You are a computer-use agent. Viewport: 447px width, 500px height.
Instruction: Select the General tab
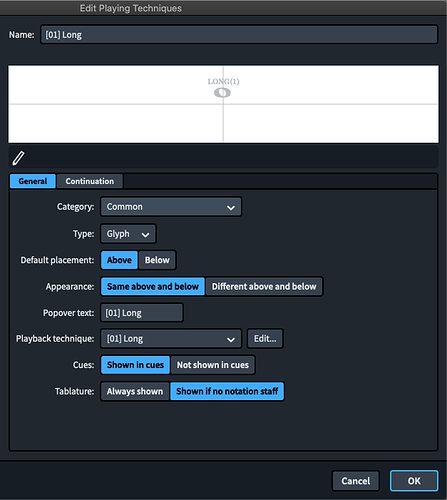[33, 181]
